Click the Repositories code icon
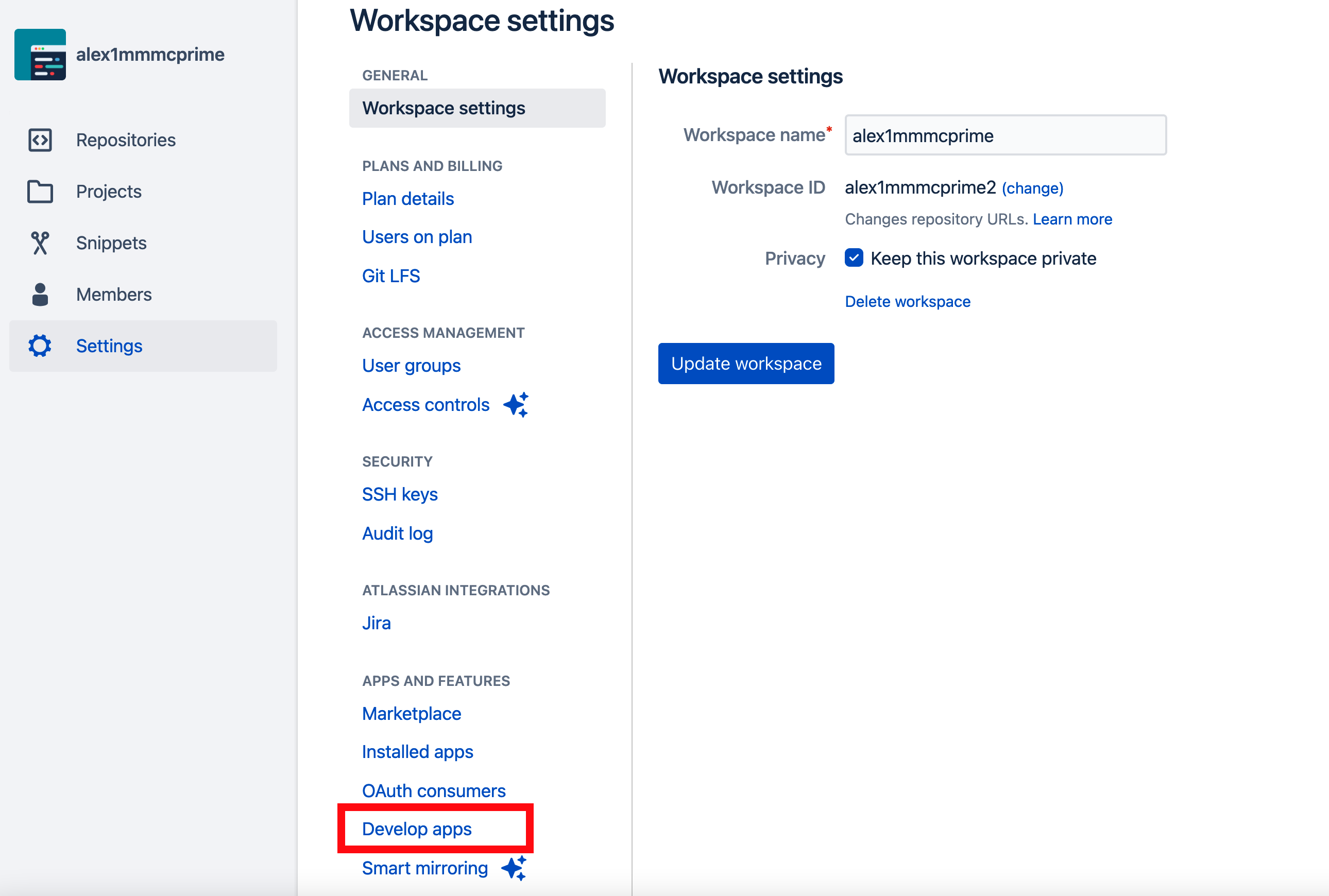 [x=40, y=140]
